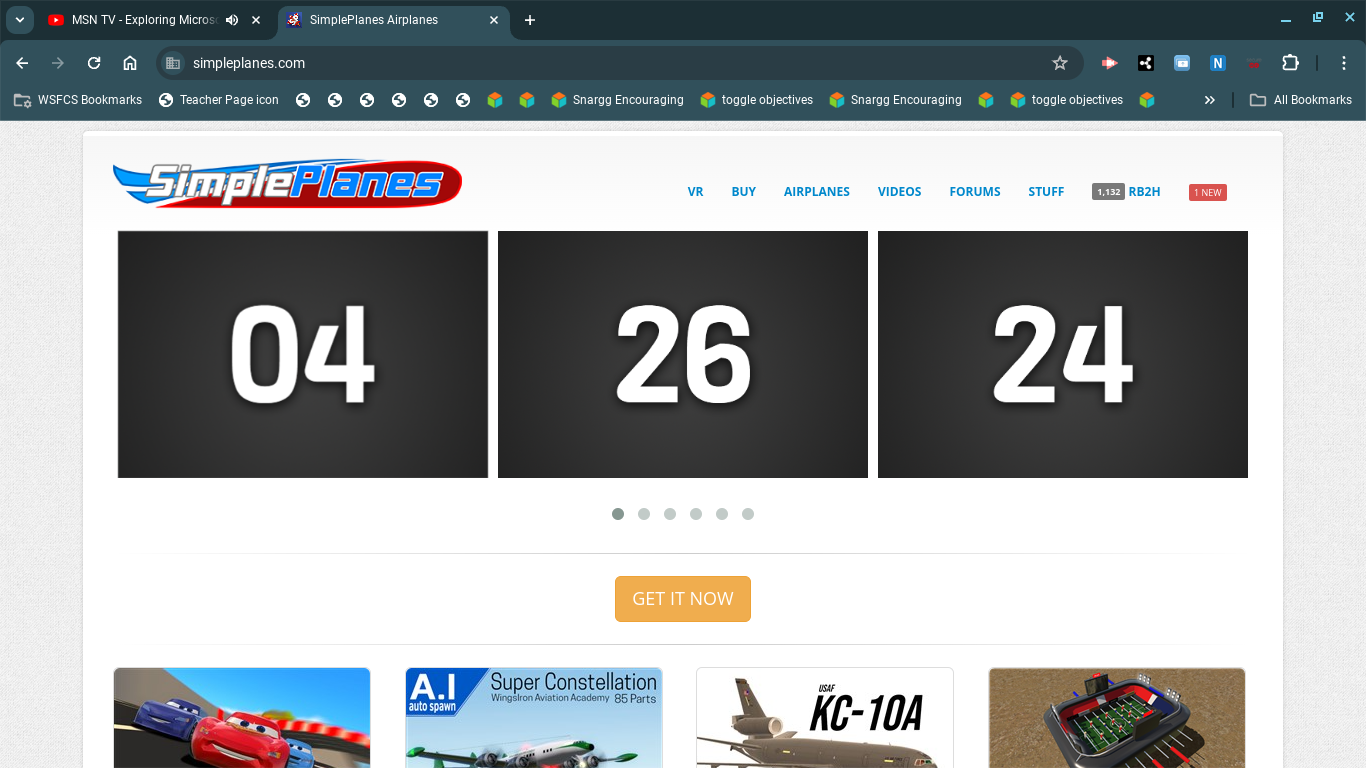This screenshot has width=1366, height=768.
Task: Open the Teacher Page icon bookmark
Action: (219, 100)
